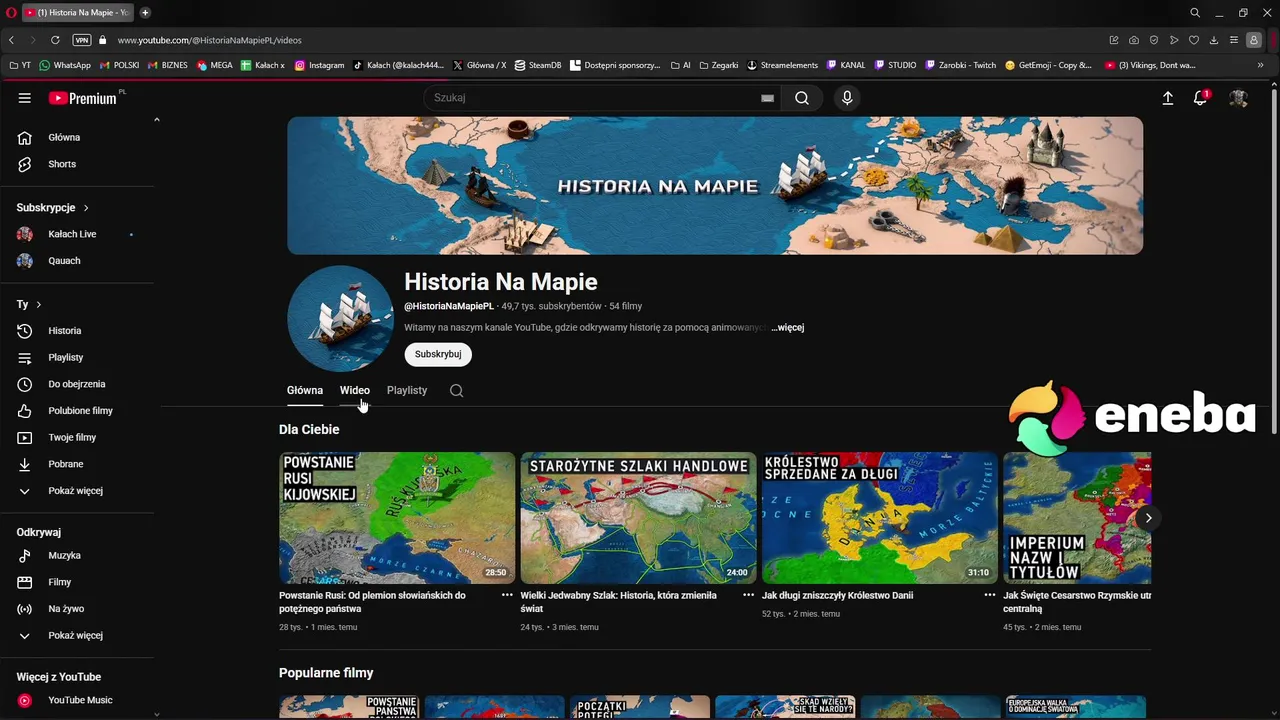Open options for Powstanie Rusi video
Viewport: 1280px width, 720px height.
click(507, 595)
